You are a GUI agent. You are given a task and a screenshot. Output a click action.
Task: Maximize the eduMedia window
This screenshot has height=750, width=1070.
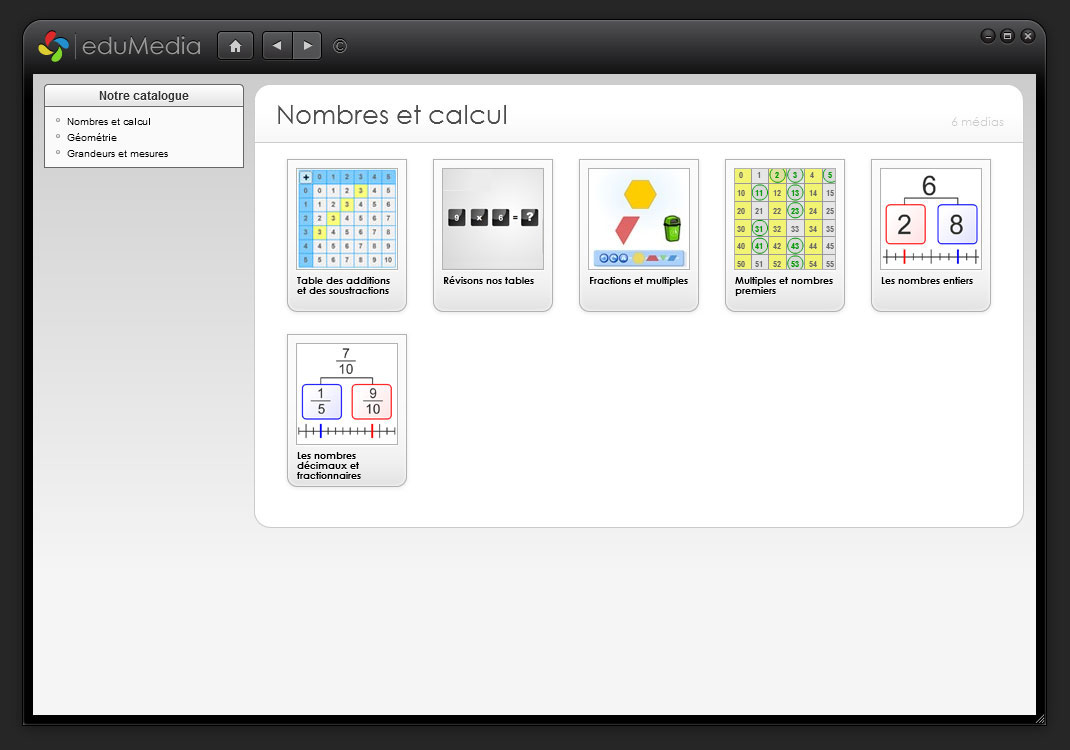coord(1007,36)
